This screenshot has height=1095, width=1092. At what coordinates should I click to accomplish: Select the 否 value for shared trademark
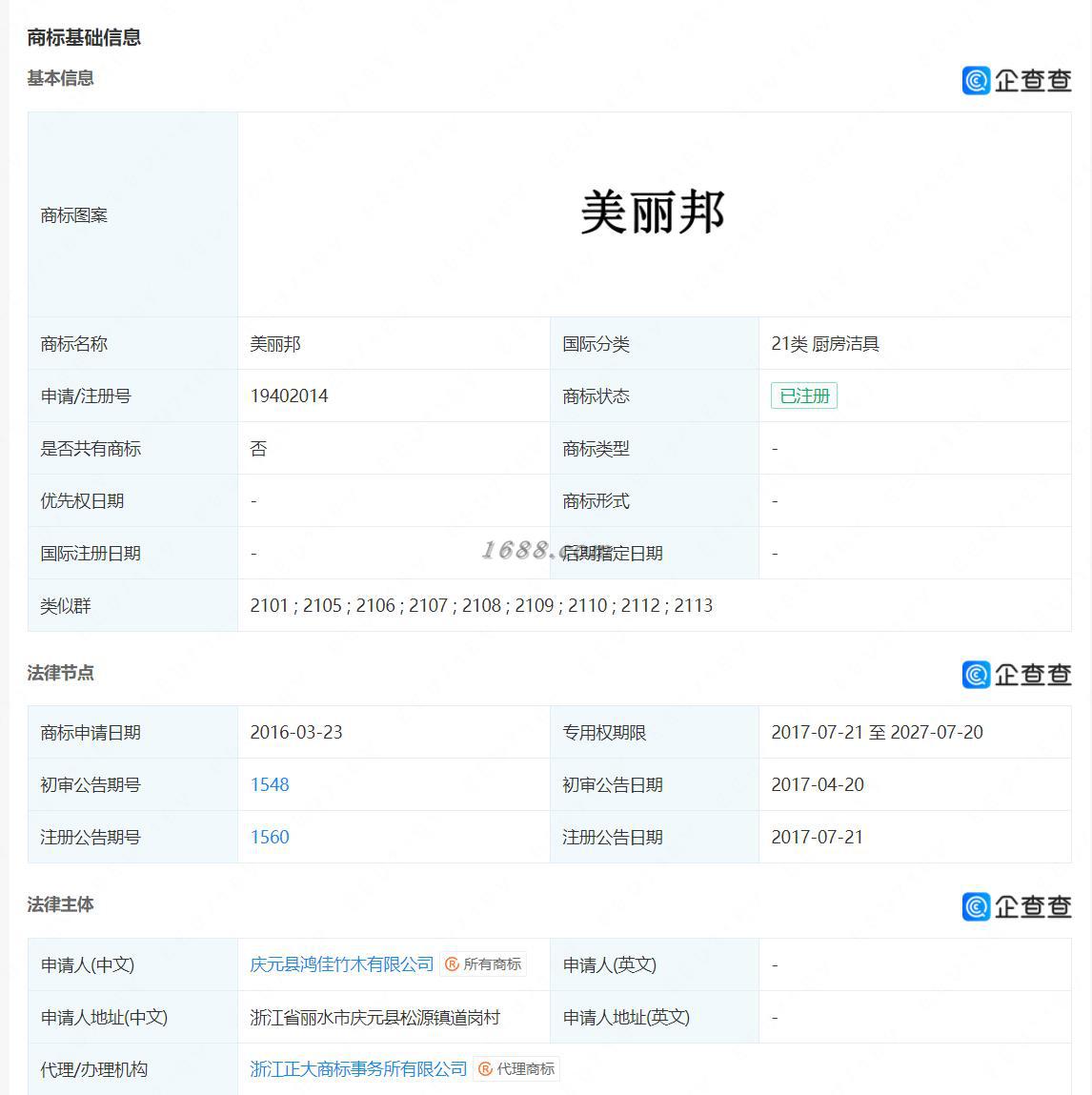(258, 448)
